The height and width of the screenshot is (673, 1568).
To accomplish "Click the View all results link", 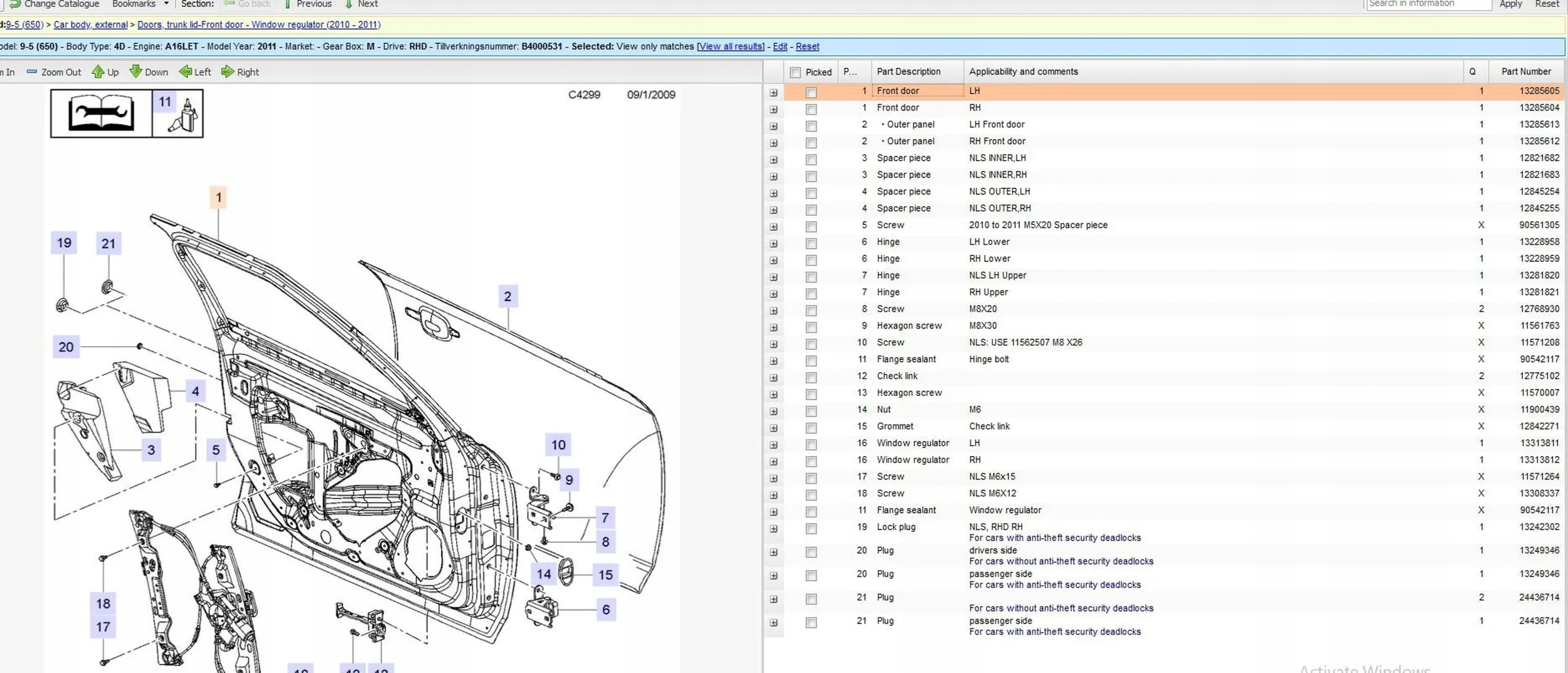I will [x=731, y=46].
